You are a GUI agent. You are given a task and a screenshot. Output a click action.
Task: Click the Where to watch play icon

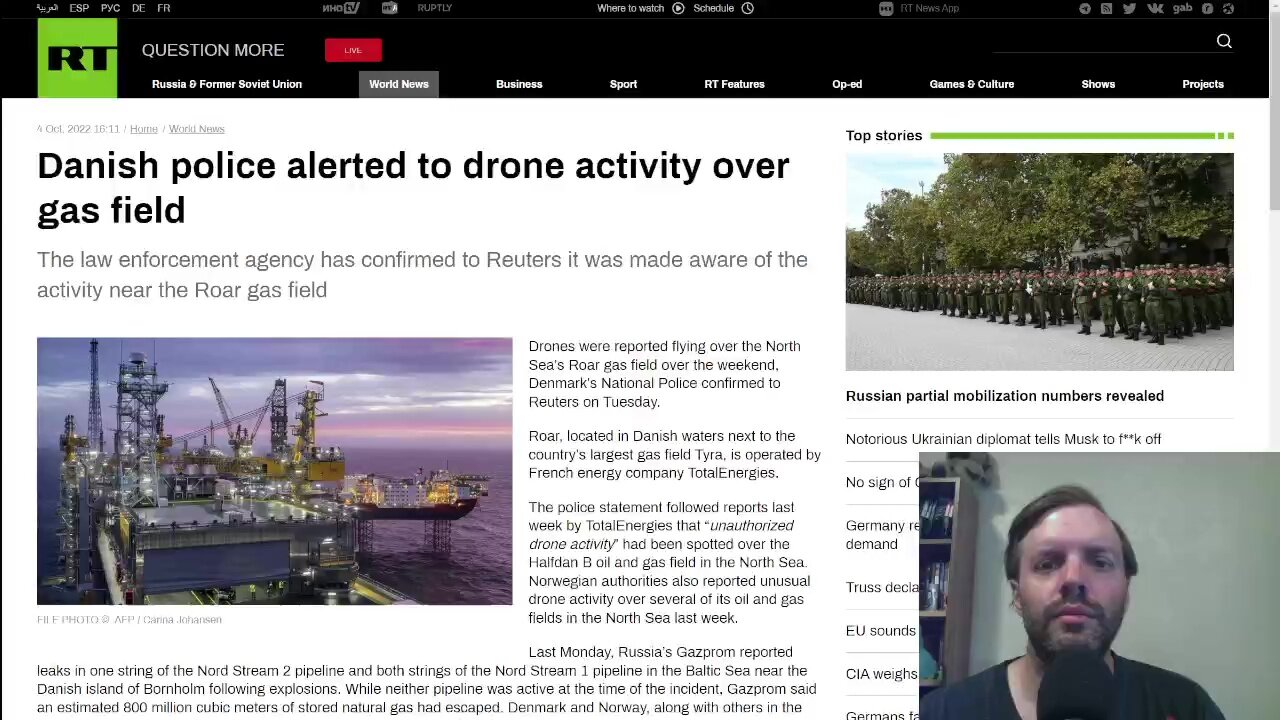(678, 8)
